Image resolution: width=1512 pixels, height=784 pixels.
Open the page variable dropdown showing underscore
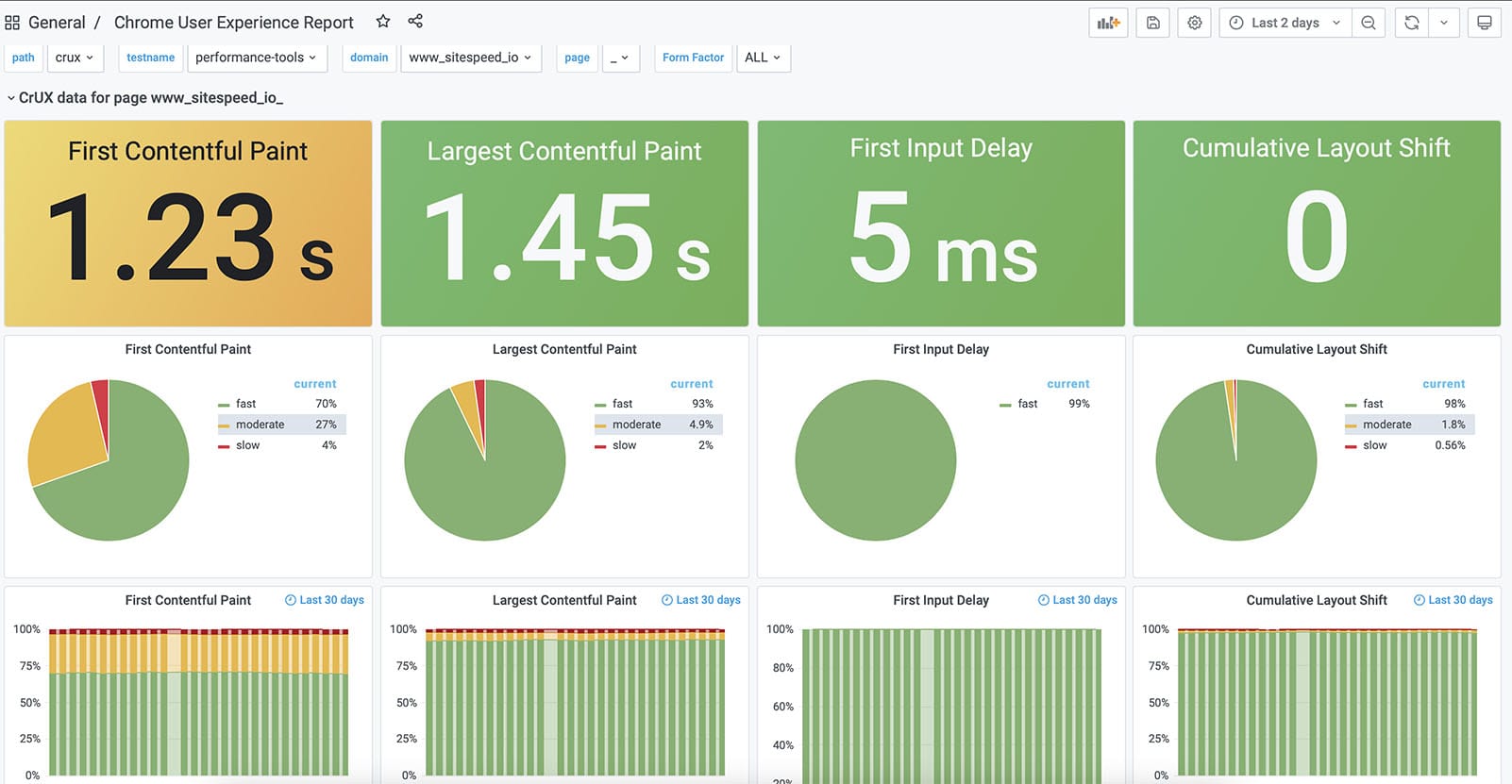(620, 58)
